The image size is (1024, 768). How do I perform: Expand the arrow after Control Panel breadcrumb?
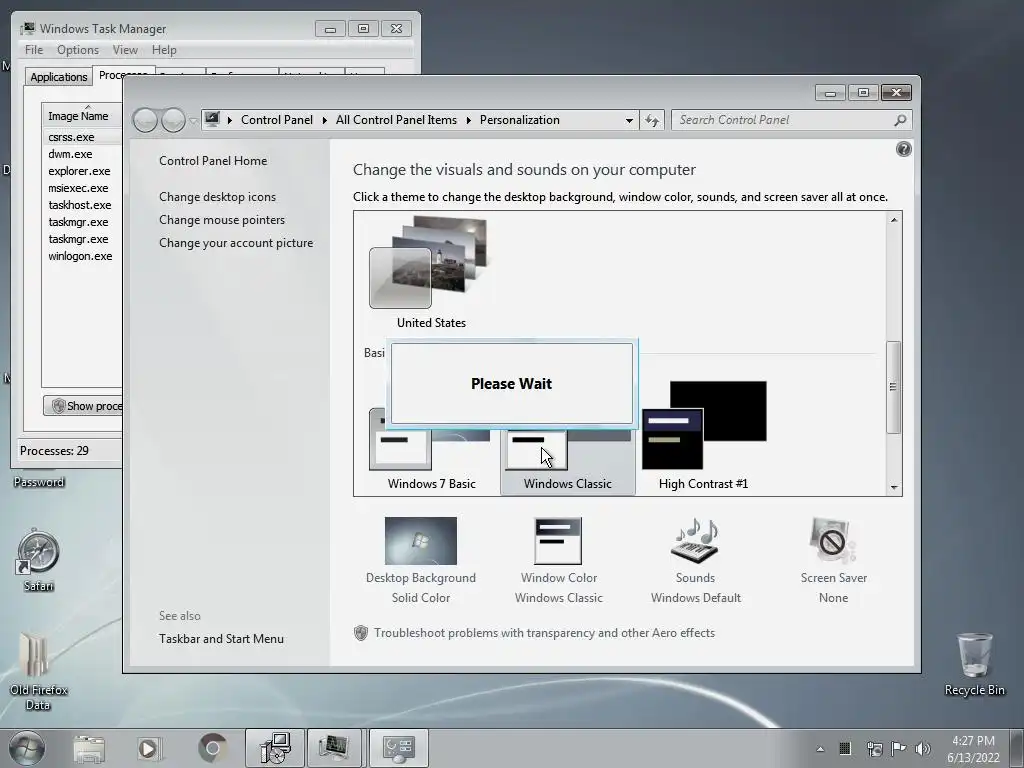coord(325,120)
